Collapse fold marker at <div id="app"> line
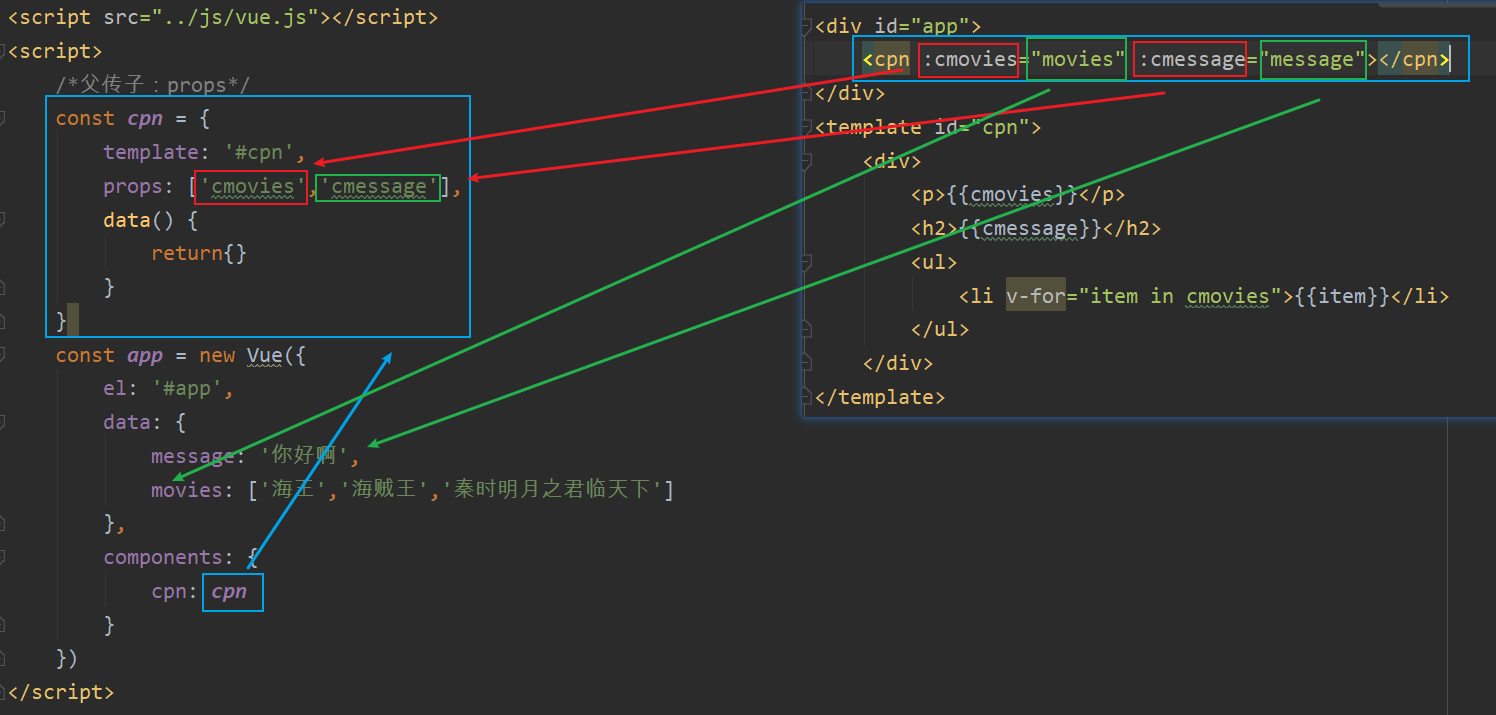 coord(806,26)
